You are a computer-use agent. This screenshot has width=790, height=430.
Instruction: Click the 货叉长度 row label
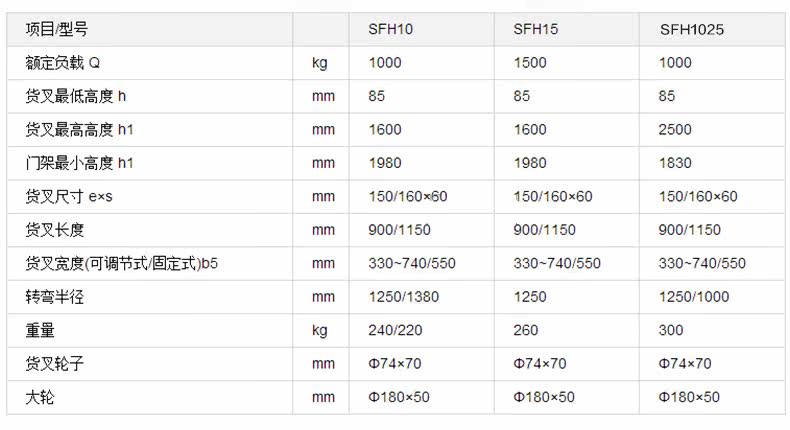[54, 230]
